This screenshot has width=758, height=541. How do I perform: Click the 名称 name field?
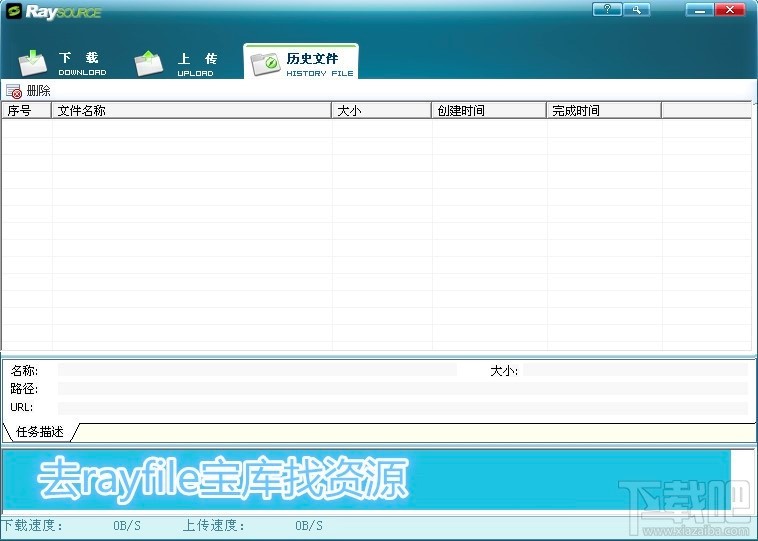pos(257,370)
